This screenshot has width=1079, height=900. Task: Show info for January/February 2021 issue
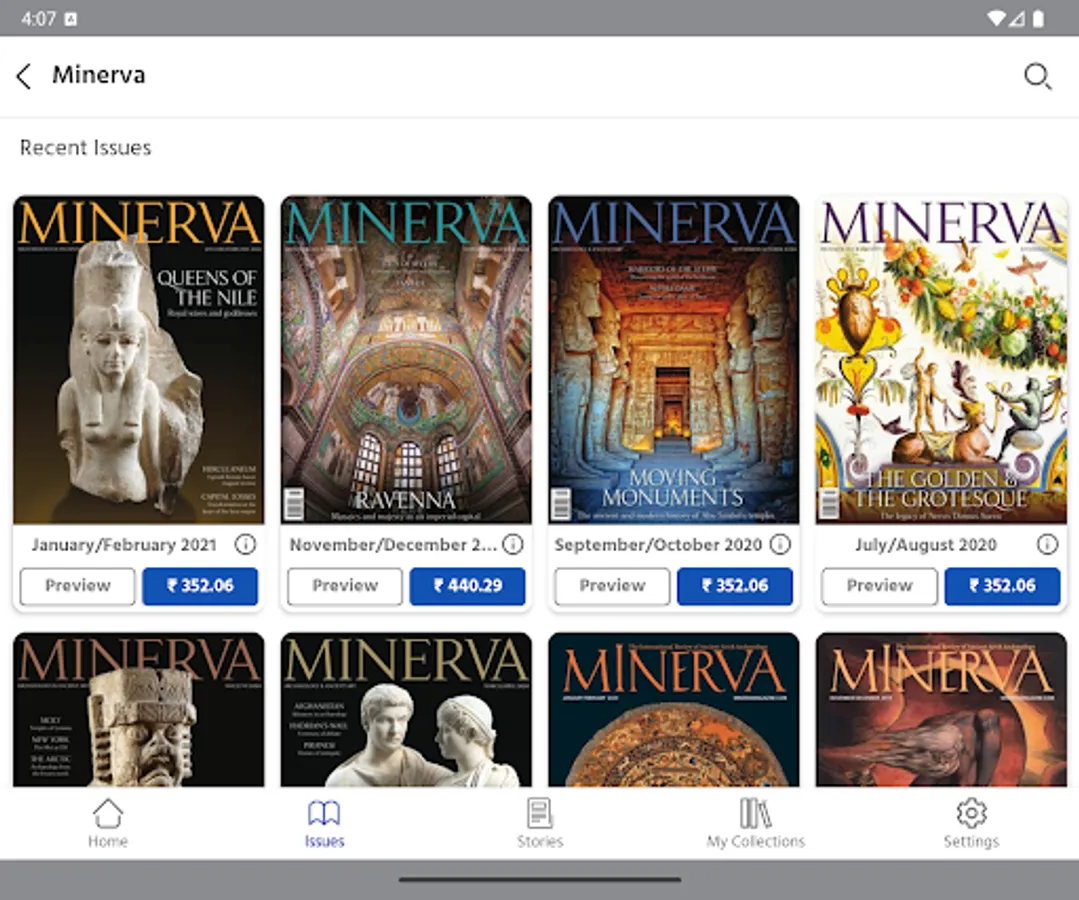245,544
